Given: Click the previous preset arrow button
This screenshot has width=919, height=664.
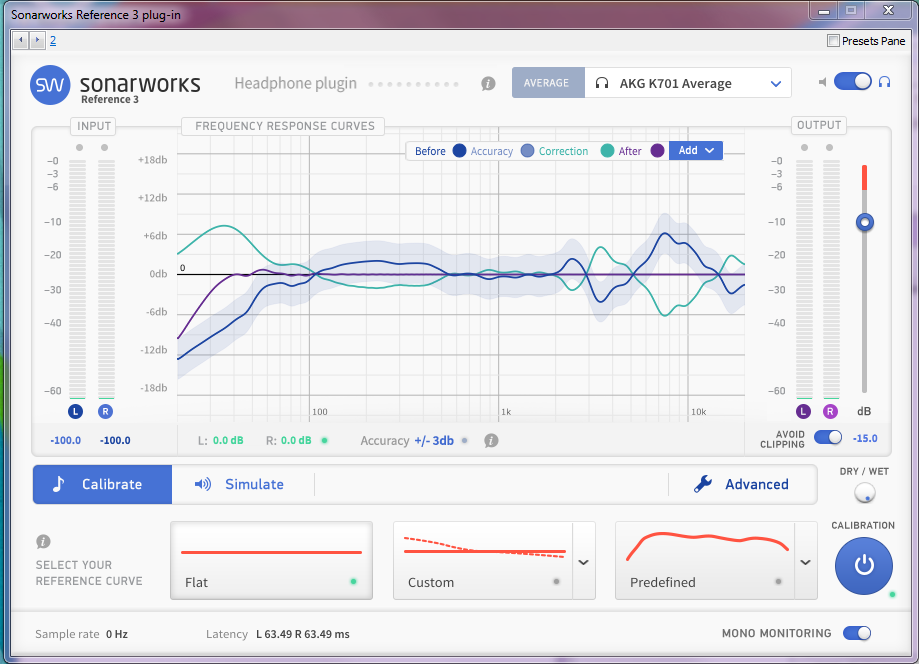Looking at the screenshot, I should [21, 40].
